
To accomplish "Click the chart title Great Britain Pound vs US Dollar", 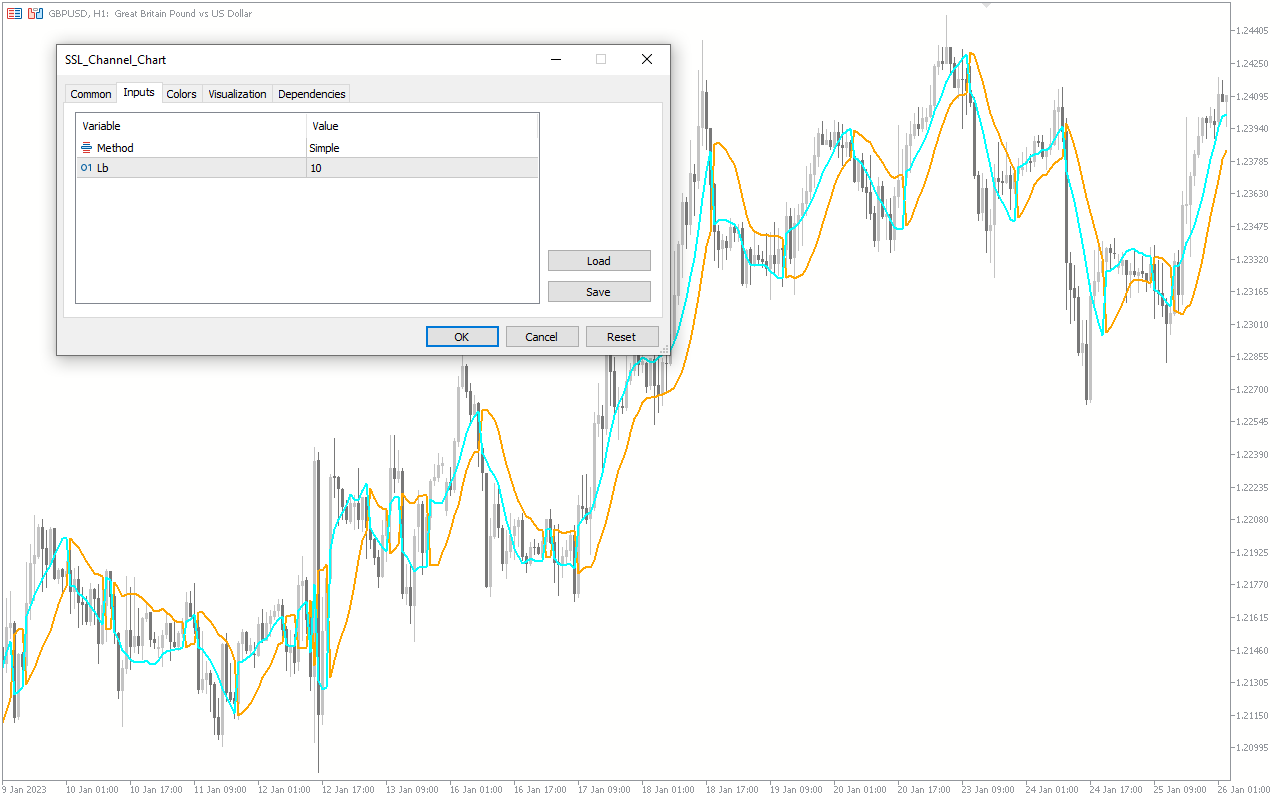I will tap(183, 14).
